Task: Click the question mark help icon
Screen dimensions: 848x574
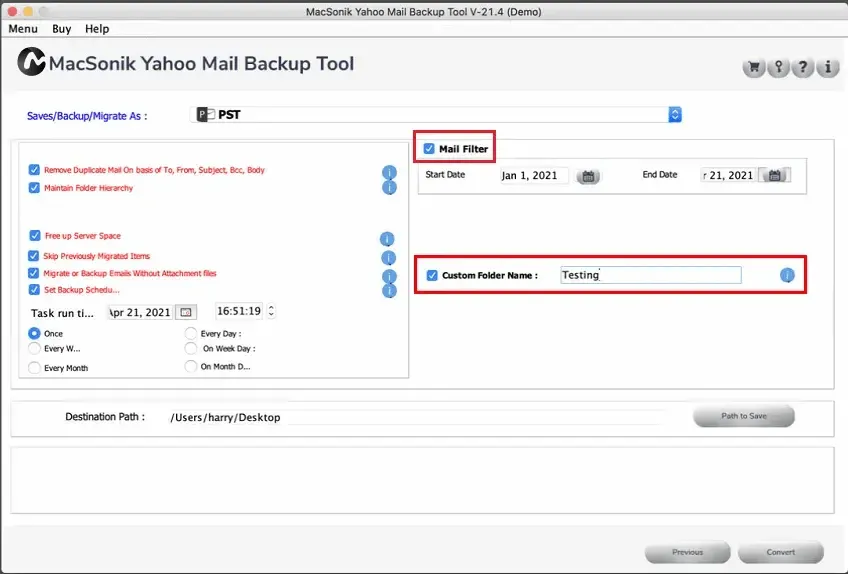Action: tap(803, 68)
